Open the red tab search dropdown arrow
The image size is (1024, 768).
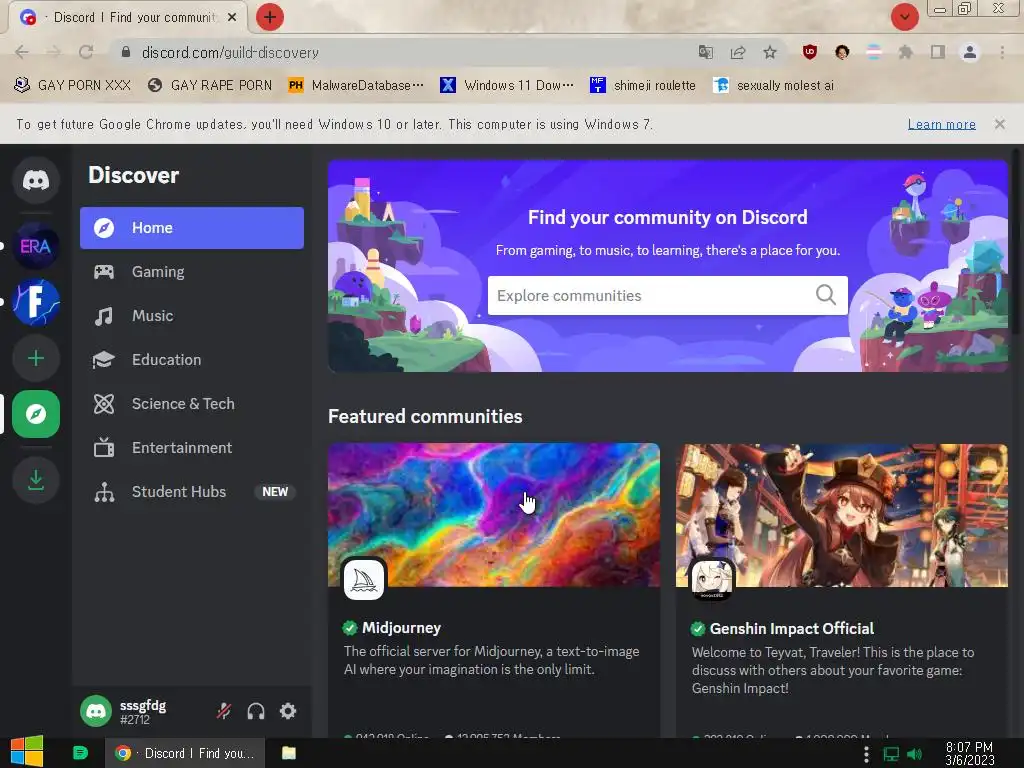(x=904, y=17)
